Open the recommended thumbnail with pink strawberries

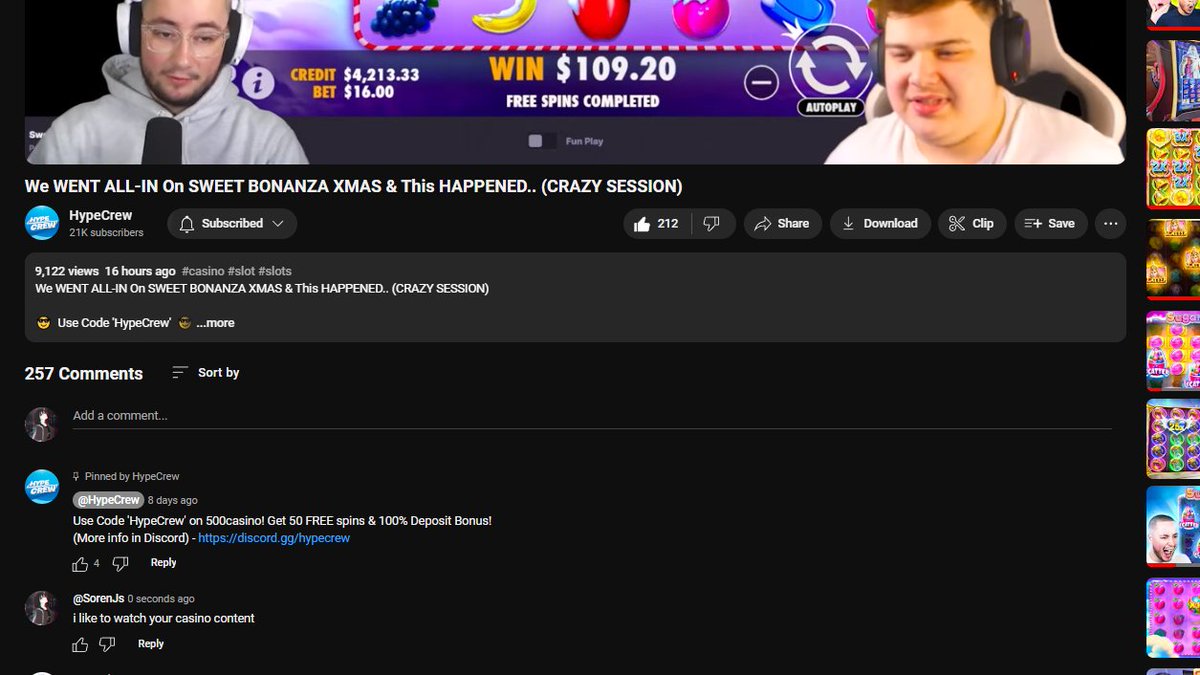[1173, 617]
